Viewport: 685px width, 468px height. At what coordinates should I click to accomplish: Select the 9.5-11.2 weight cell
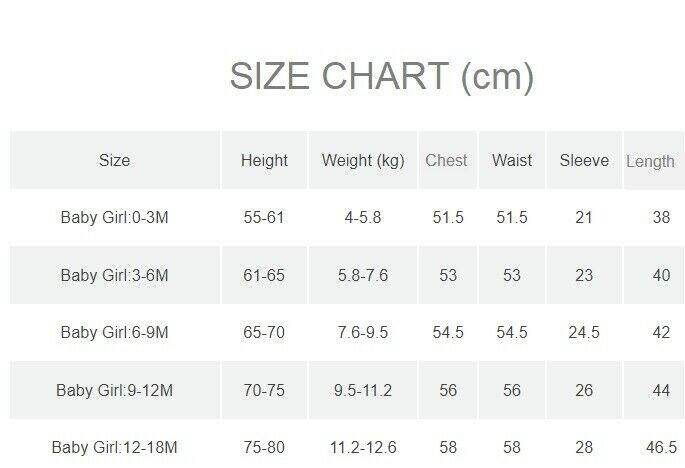coord(363,390)
